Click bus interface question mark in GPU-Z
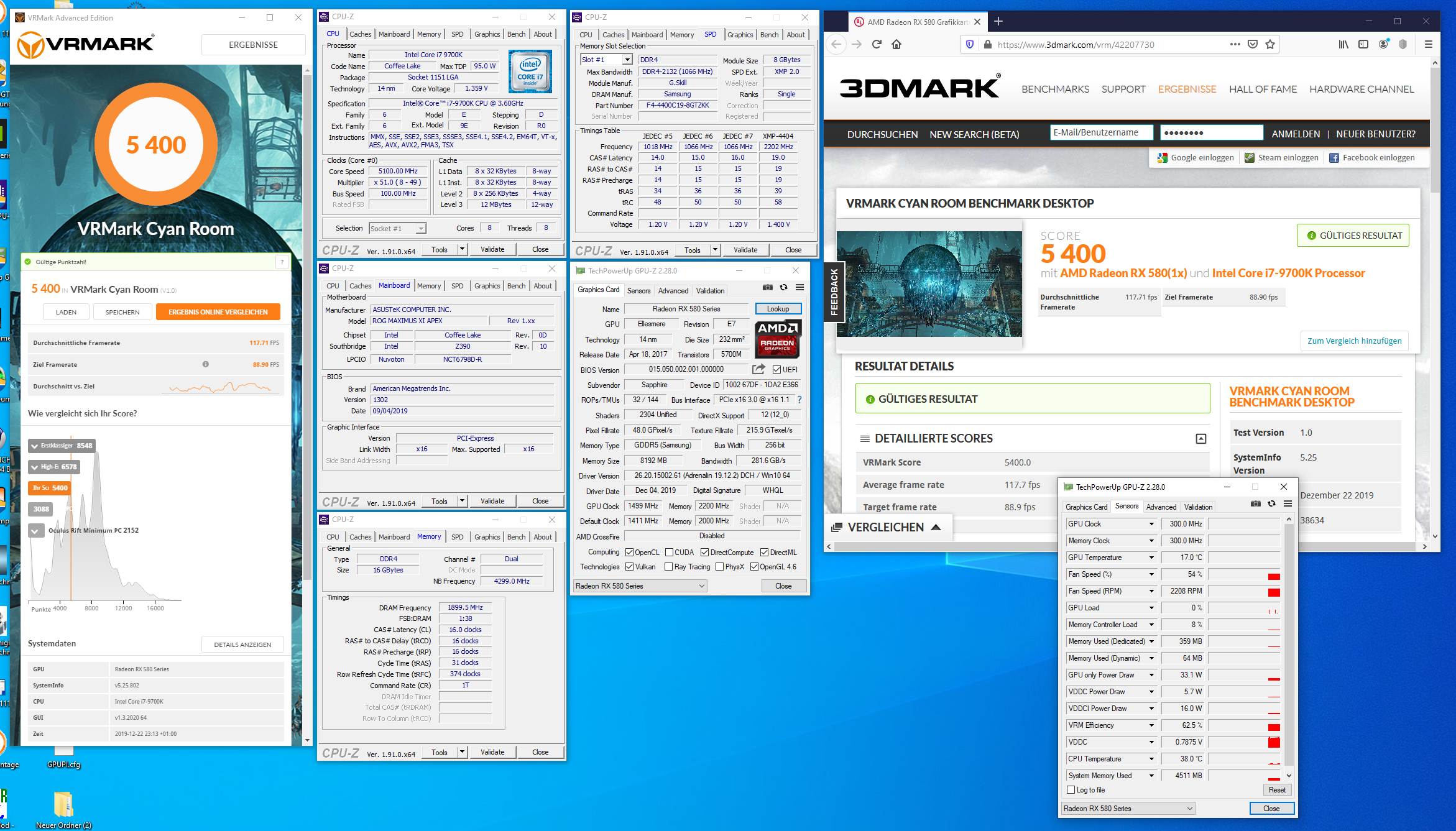This screenshot has height=831, width=1456. click(x=799, y=400)
